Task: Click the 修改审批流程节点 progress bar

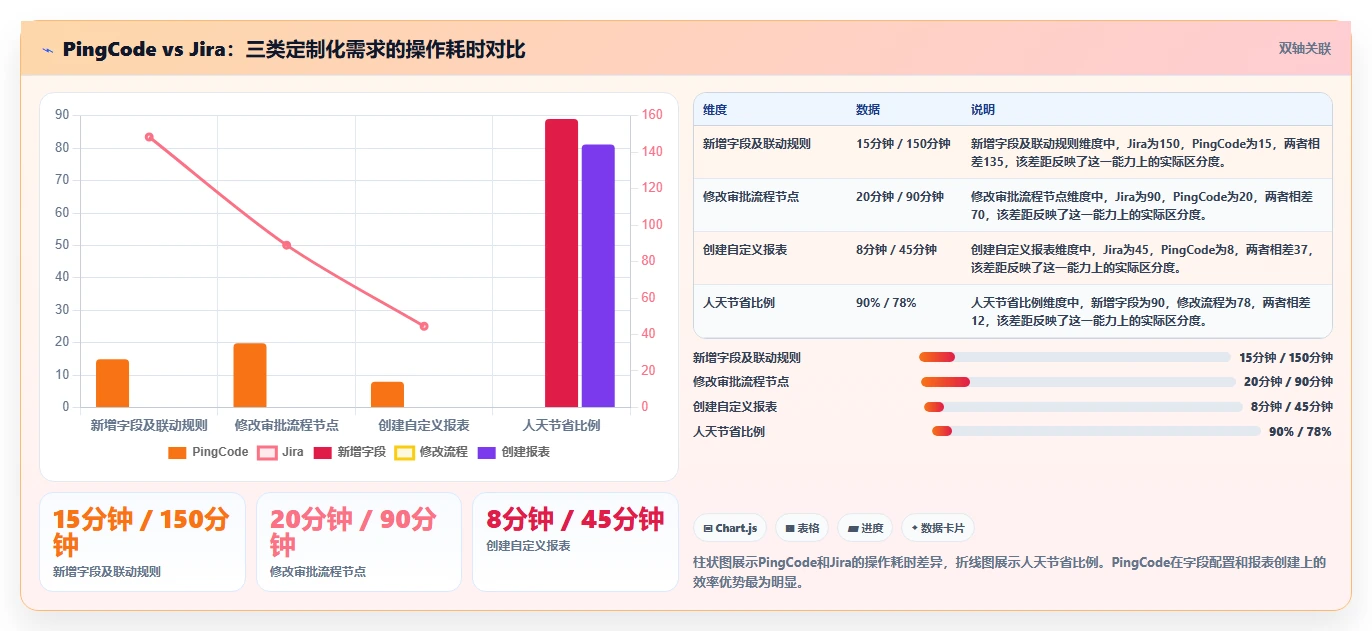Action: click(x=1078, y=382)
